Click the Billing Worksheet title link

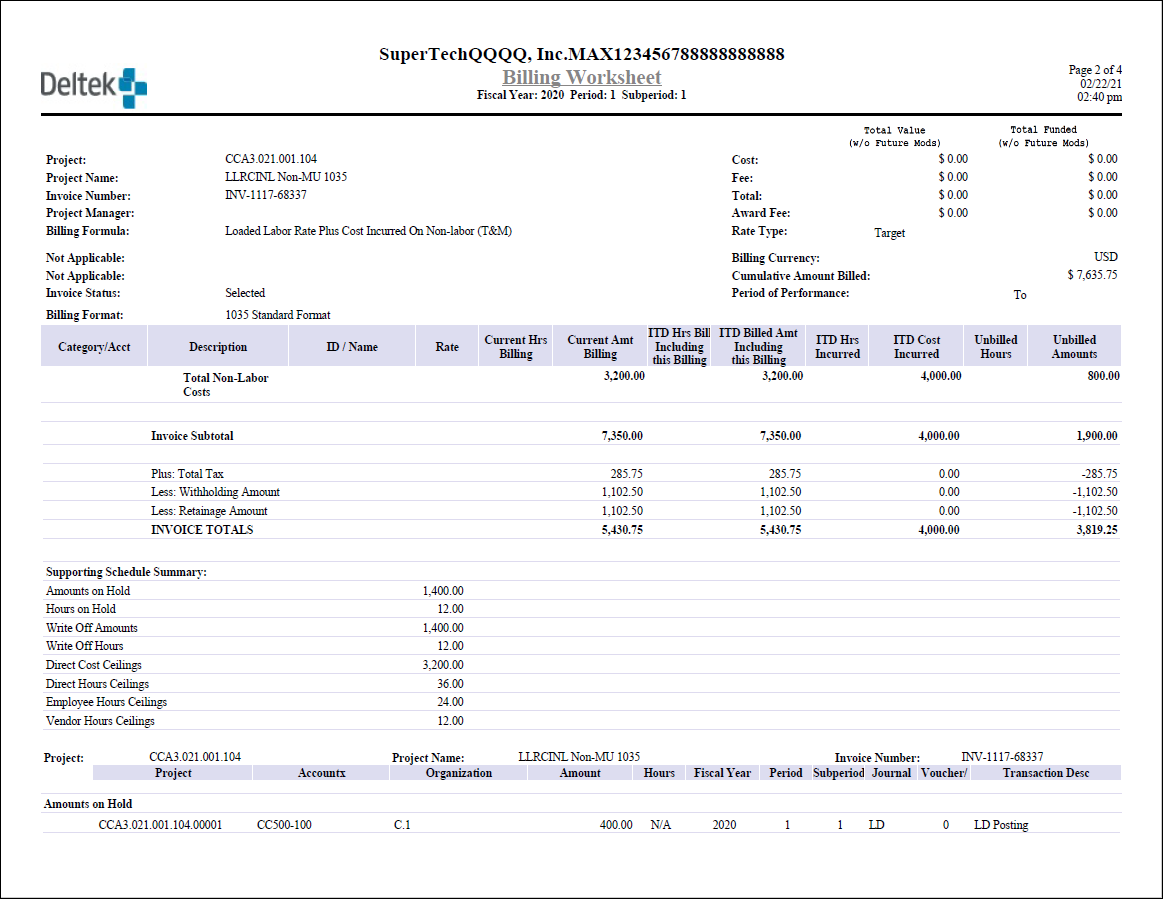[581, 77]
